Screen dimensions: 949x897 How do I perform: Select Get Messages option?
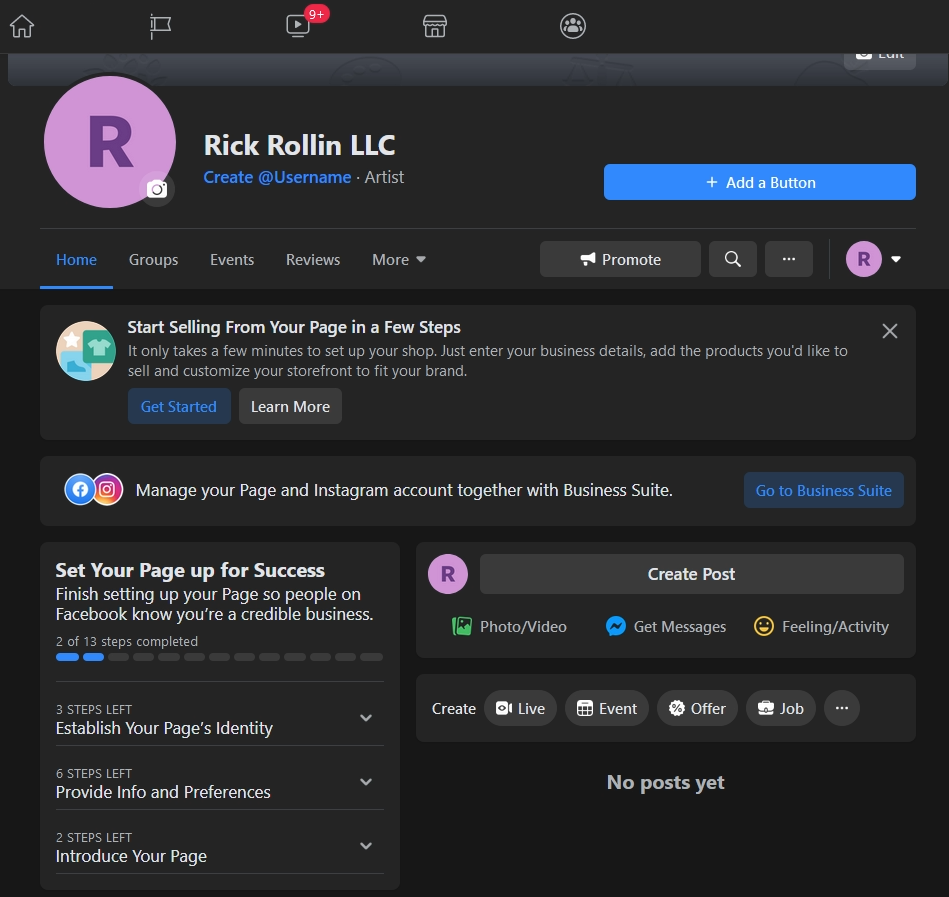coord(666,626)
